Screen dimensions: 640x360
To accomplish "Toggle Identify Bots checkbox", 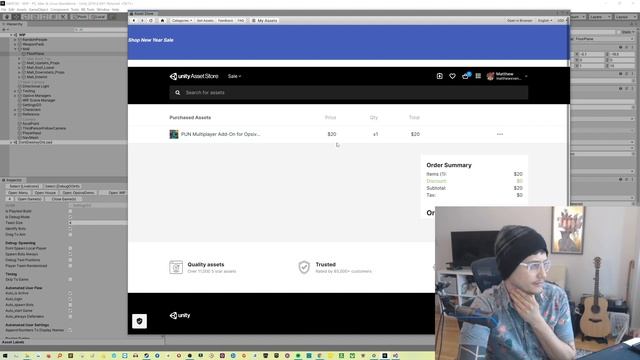I will click(x=70, y=229).
